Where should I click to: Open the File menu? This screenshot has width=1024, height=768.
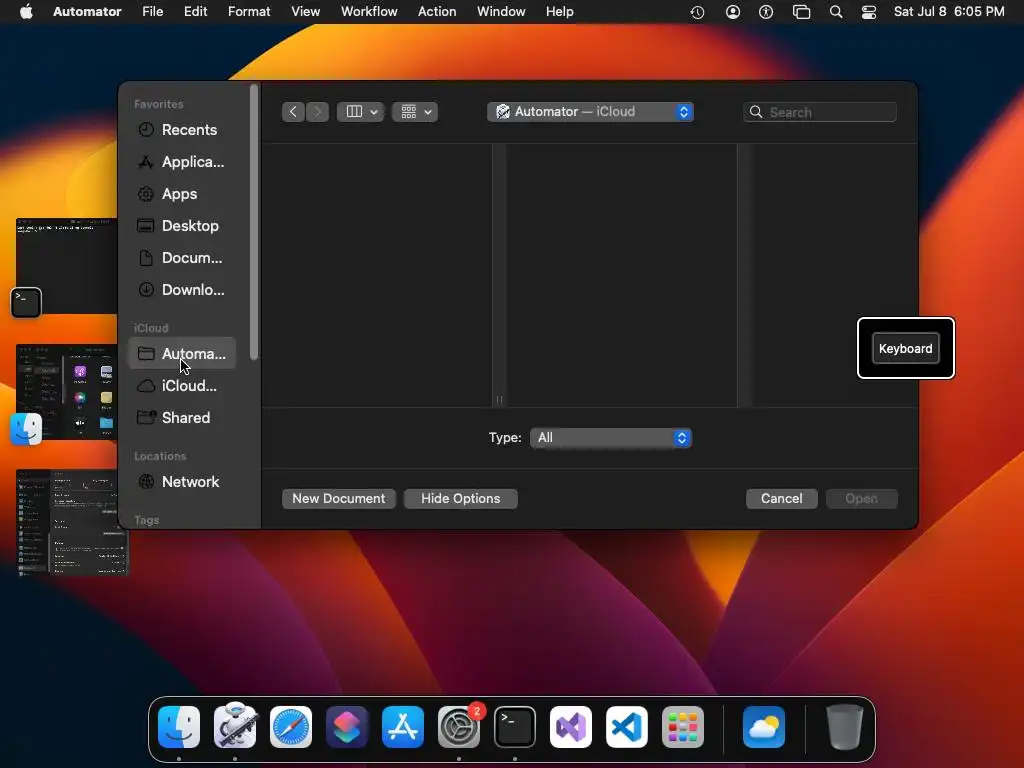point(153,12)
